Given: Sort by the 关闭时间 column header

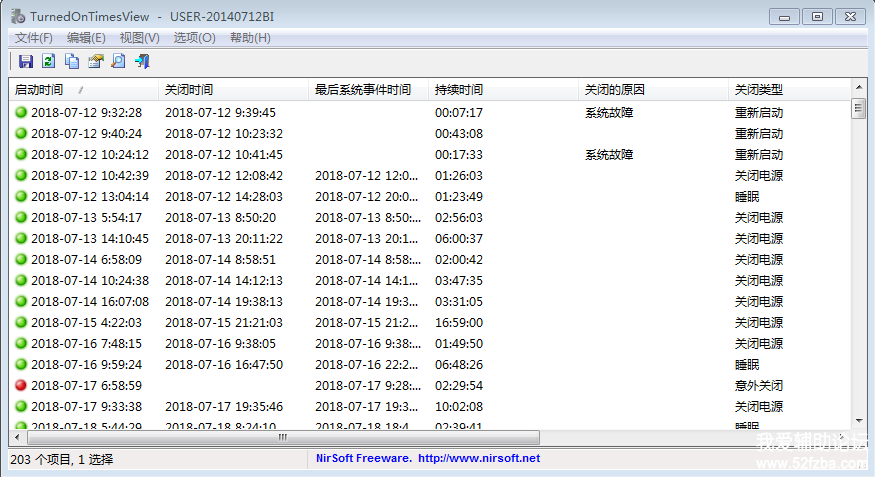Looking at the screenshot, I should [234, 90].
